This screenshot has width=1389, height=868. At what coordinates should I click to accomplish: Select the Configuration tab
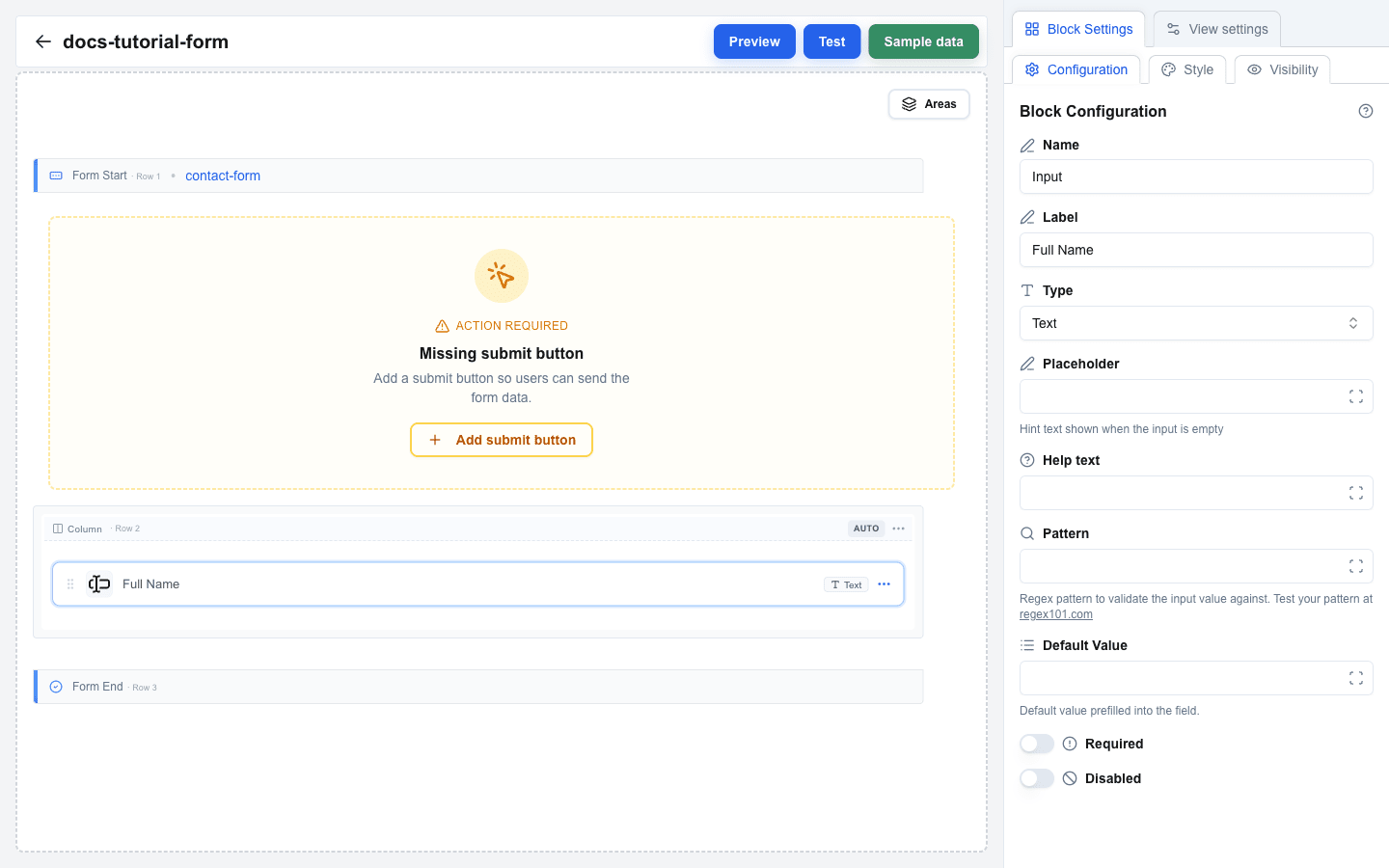click(x=1076, y=69)
